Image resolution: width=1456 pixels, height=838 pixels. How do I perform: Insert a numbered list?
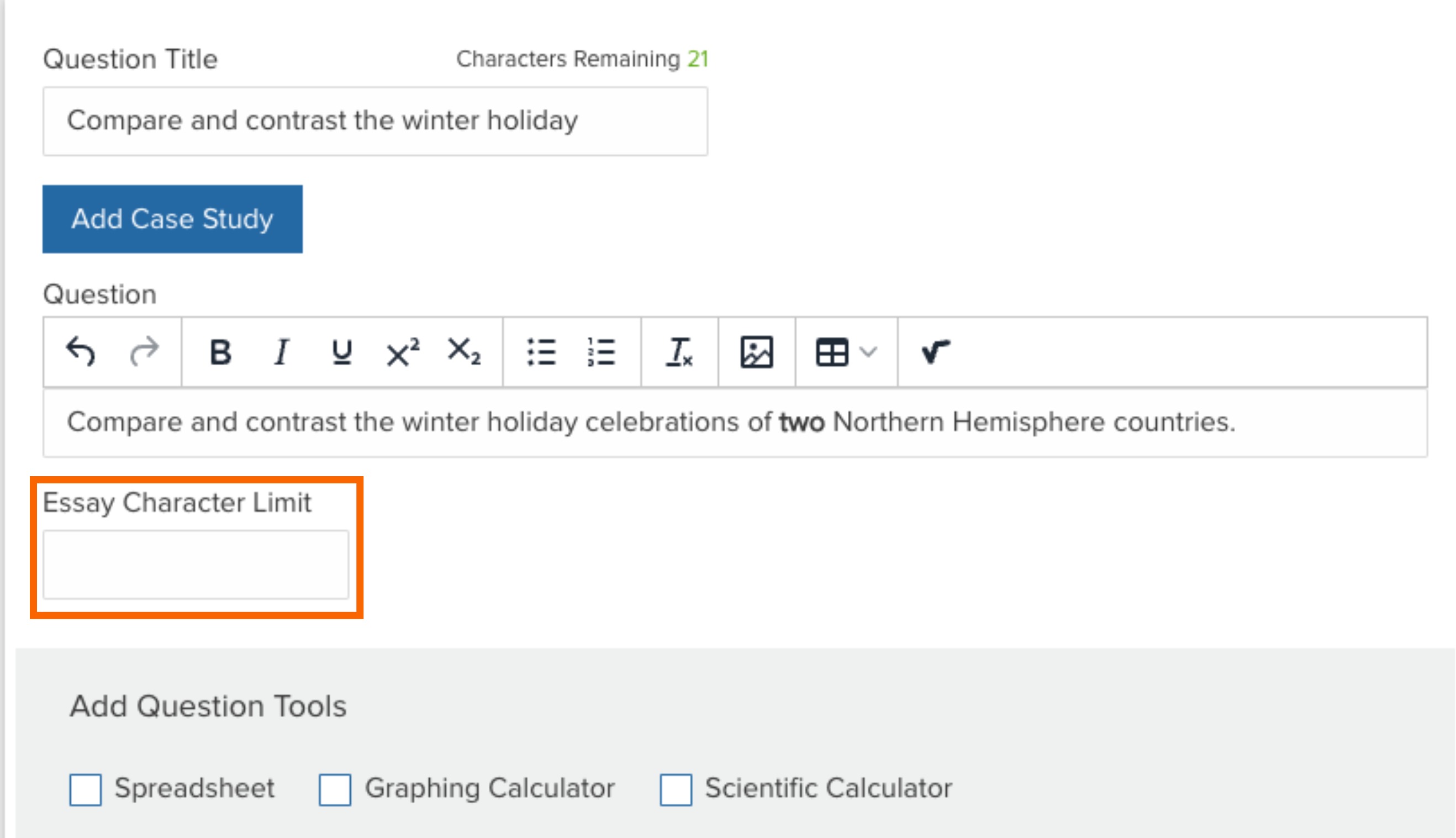click(602, 352)
